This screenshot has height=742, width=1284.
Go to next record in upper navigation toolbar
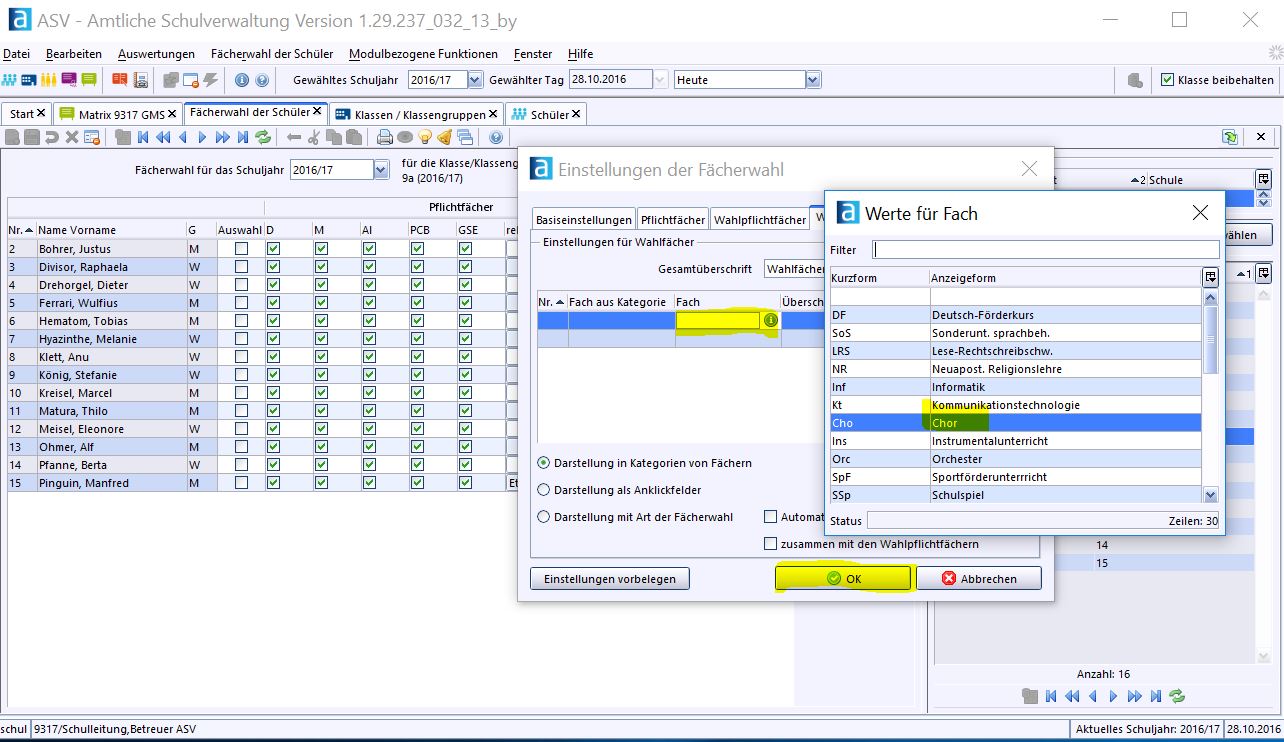[202, 137]
